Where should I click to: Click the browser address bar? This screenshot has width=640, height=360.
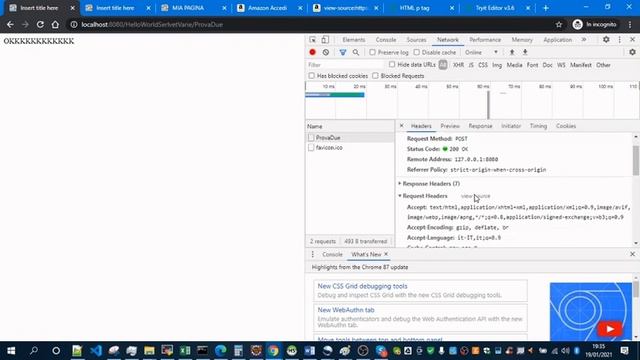click(x=314, y=24)
